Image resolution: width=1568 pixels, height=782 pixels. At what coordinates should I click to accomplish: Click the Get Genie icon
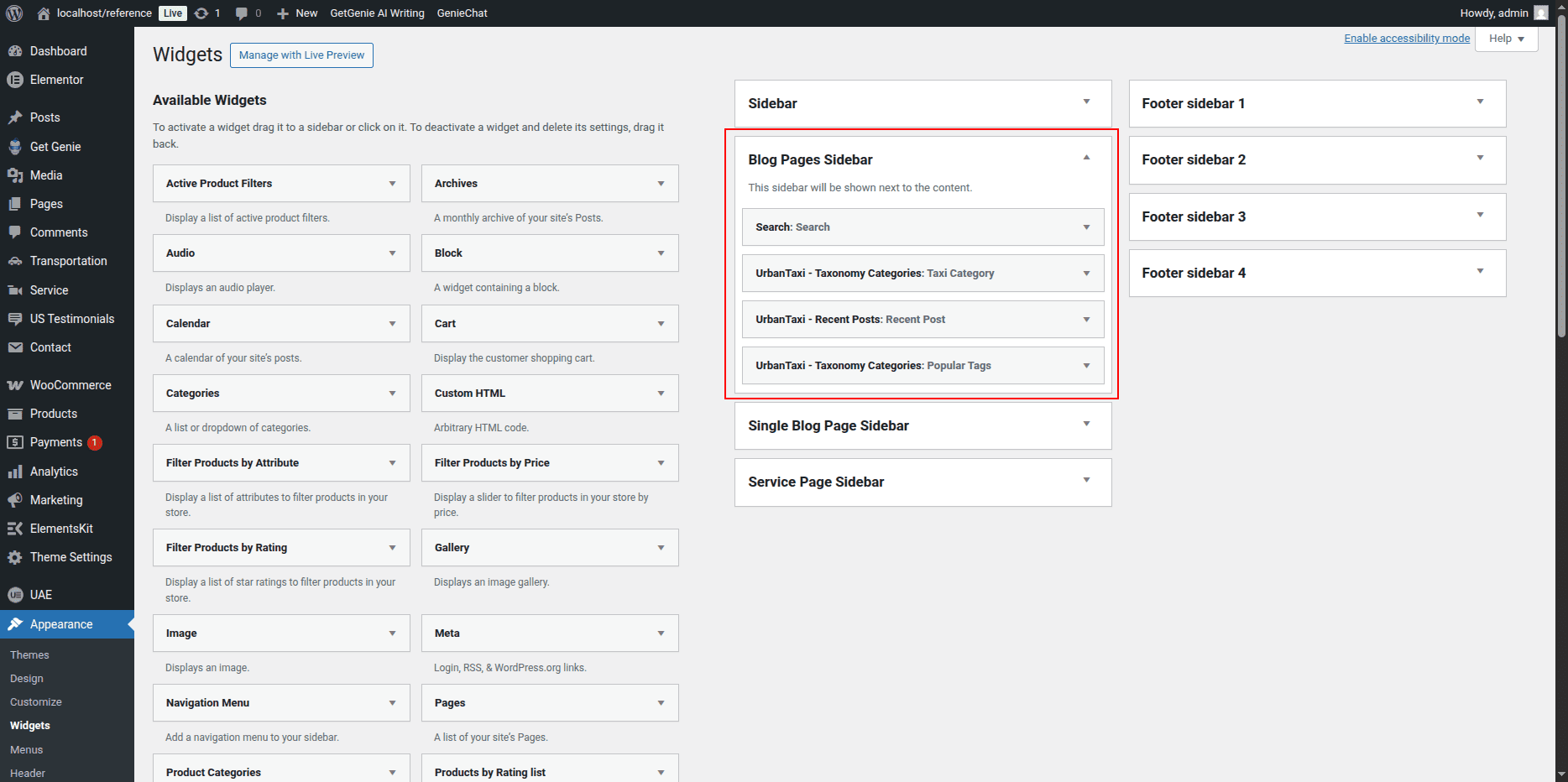[15, 147]
